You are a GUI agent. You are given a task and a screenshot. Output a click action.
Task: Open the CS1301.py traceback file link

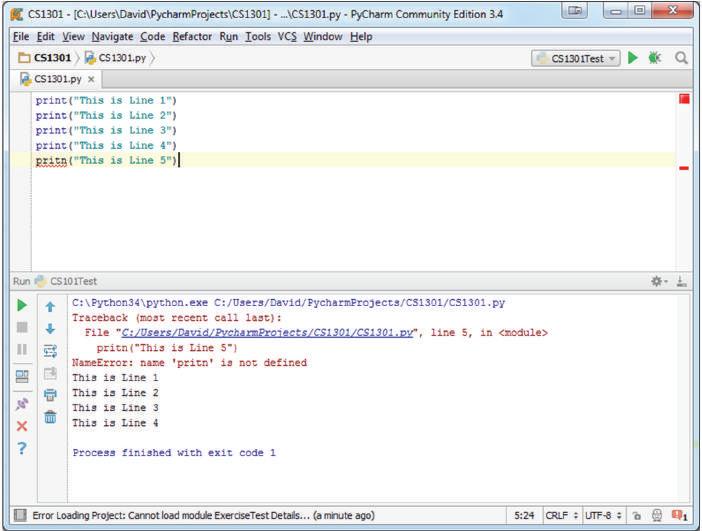pos(267,333)
